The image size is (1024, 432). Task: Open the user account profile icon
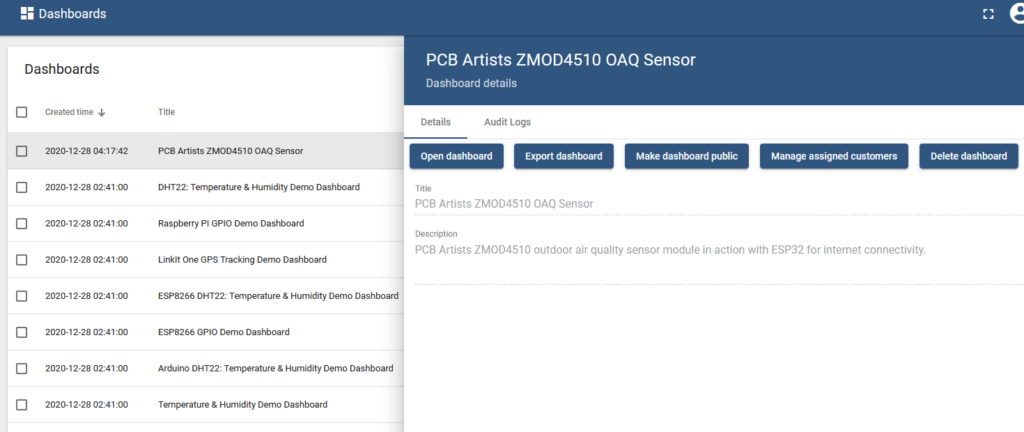1016,14
